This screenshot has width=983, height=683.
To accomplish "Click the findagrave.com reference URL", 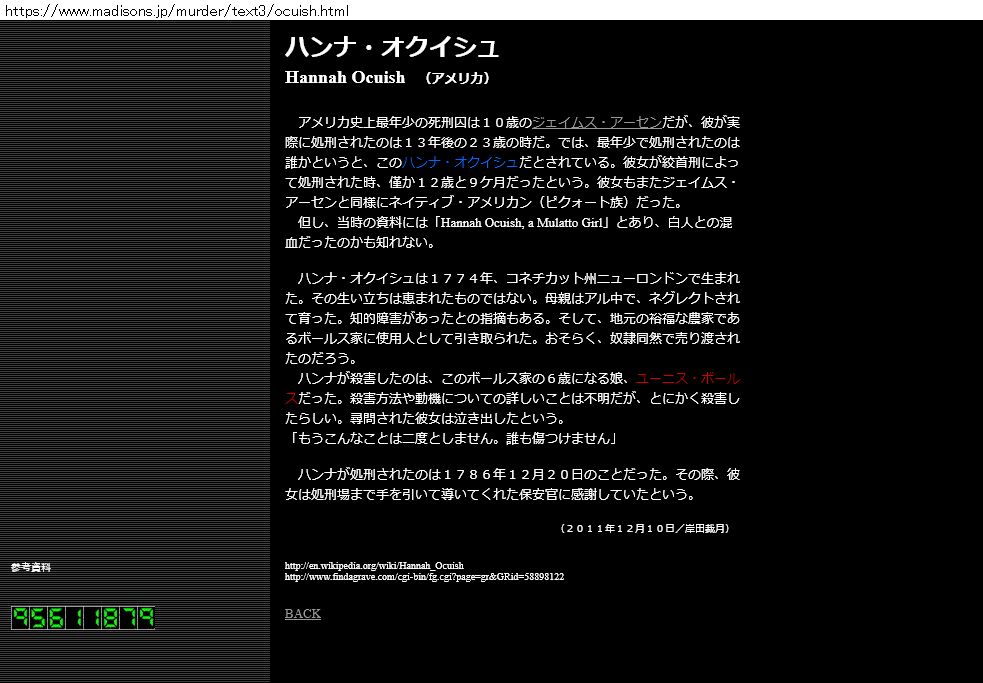I will point(424,577).
